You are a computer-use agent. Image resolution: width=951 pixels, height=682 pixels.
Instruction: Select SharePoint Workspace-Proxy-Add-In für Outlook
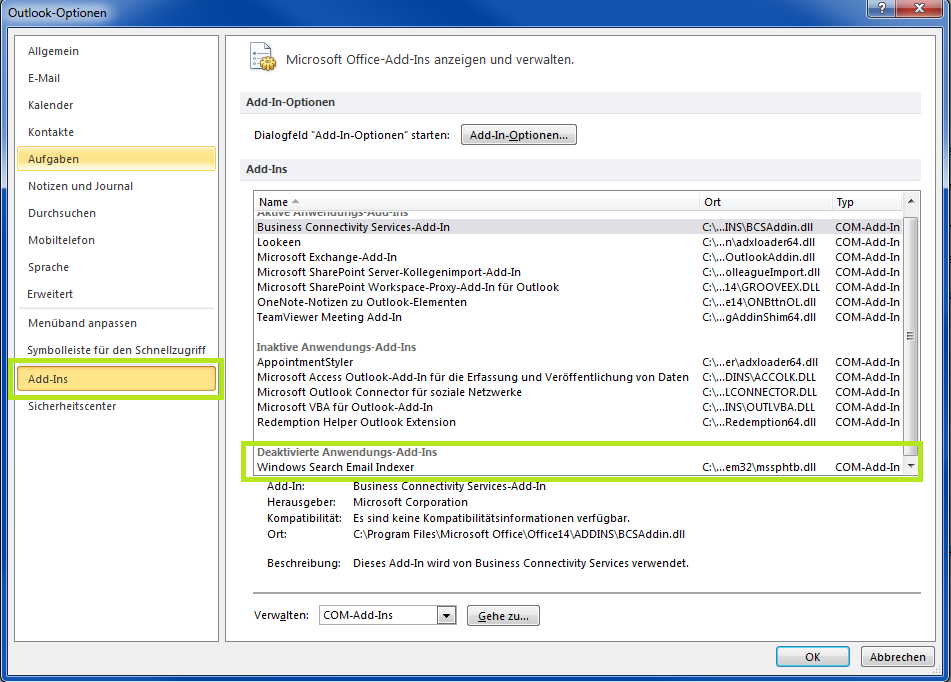[578, 287]
